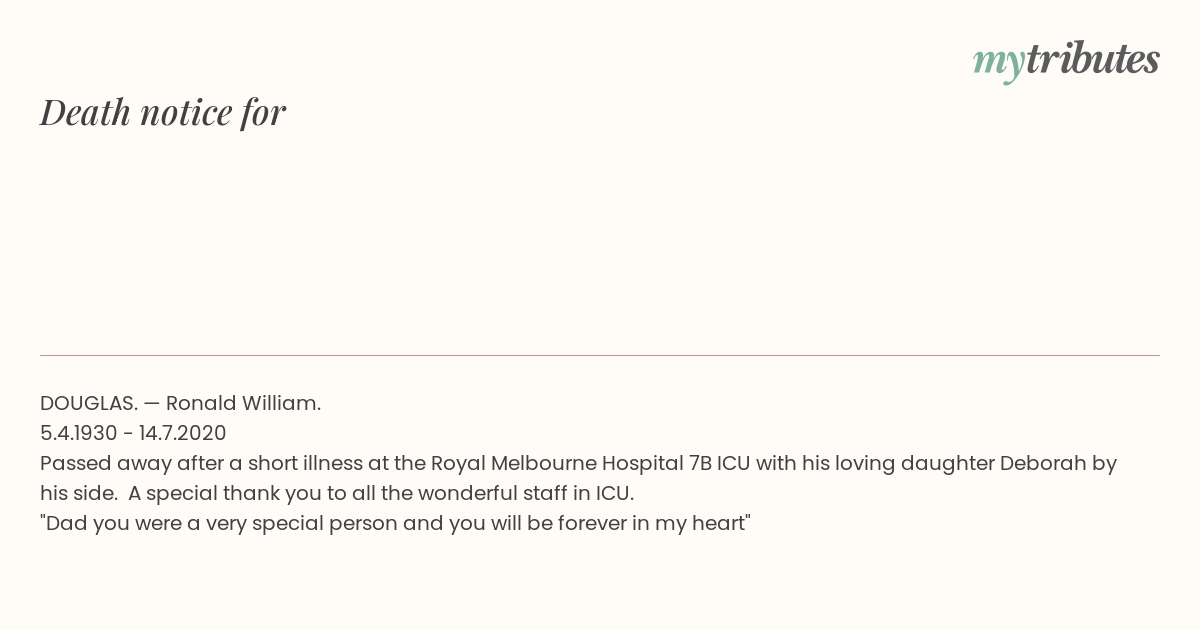This screenshot has width=1200, height=630.
Task: Click the birth date 5.4.1930
Action: (78, 433)
